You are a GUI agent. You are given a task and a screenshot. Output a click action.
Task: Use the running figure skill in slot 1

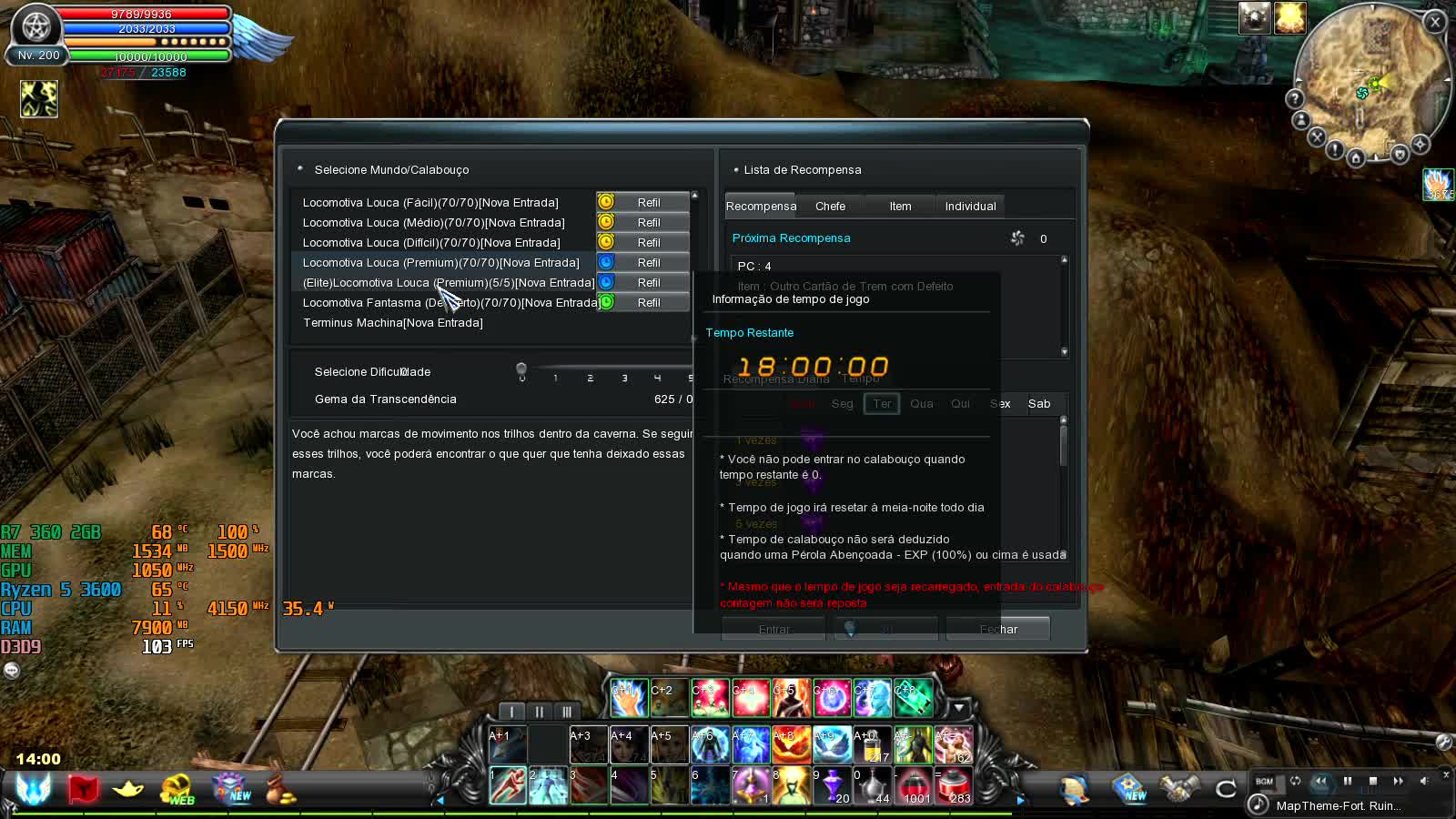508,786
